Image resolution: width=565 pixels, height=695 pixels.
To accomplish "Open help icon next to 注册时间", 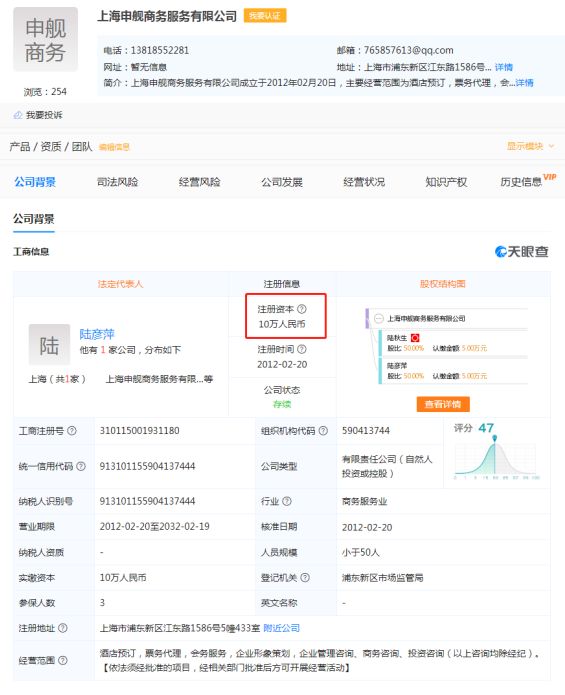I will click(x=302, y=349).
